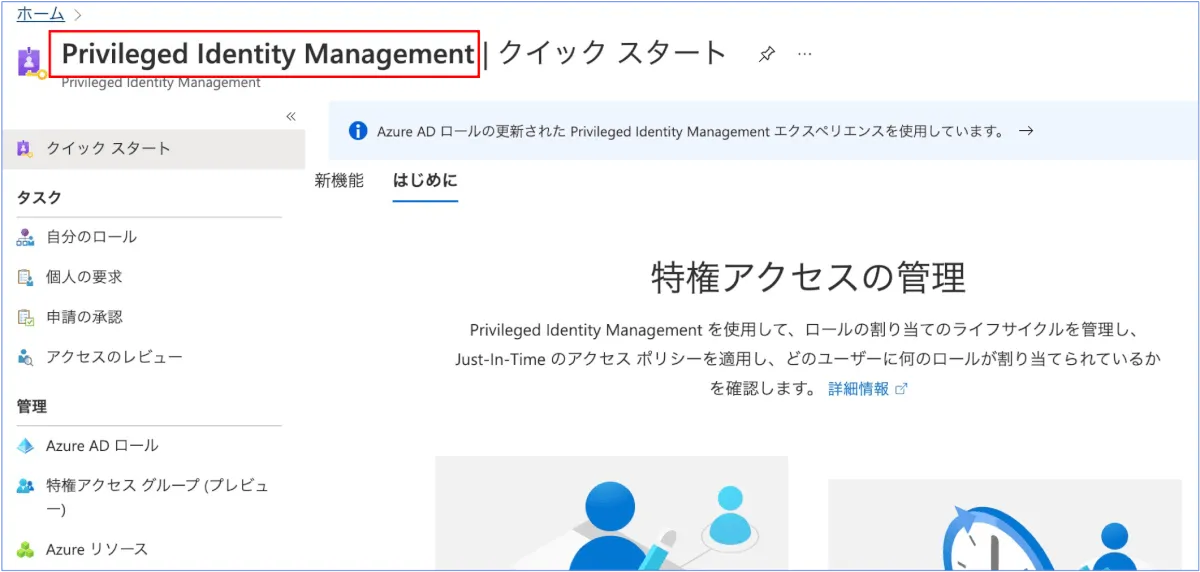The height and width of the screenshot is (572, 1200).
Task: Open アクセスのレビュー in the sidebar
Action: (x=114, y=357)
